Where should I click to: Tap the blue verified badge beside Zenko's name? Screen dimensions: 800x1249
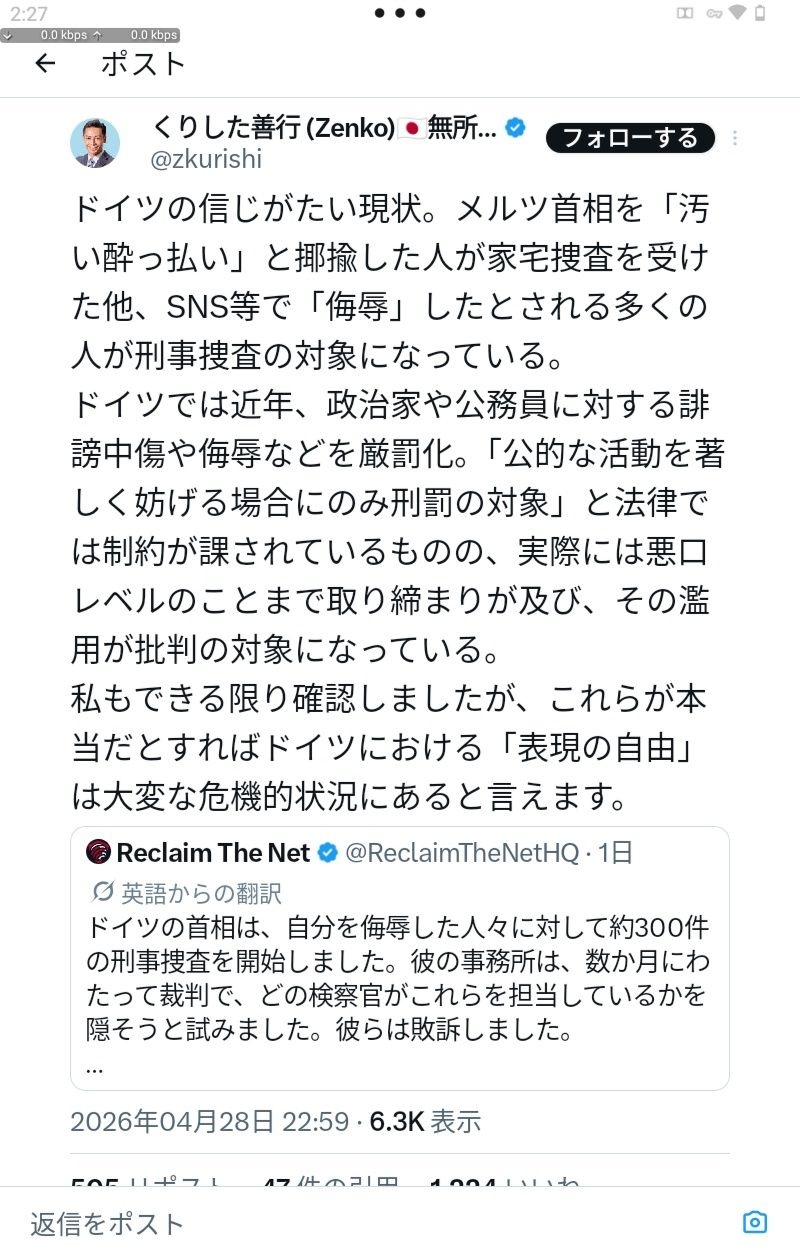(x=515, y=128)
